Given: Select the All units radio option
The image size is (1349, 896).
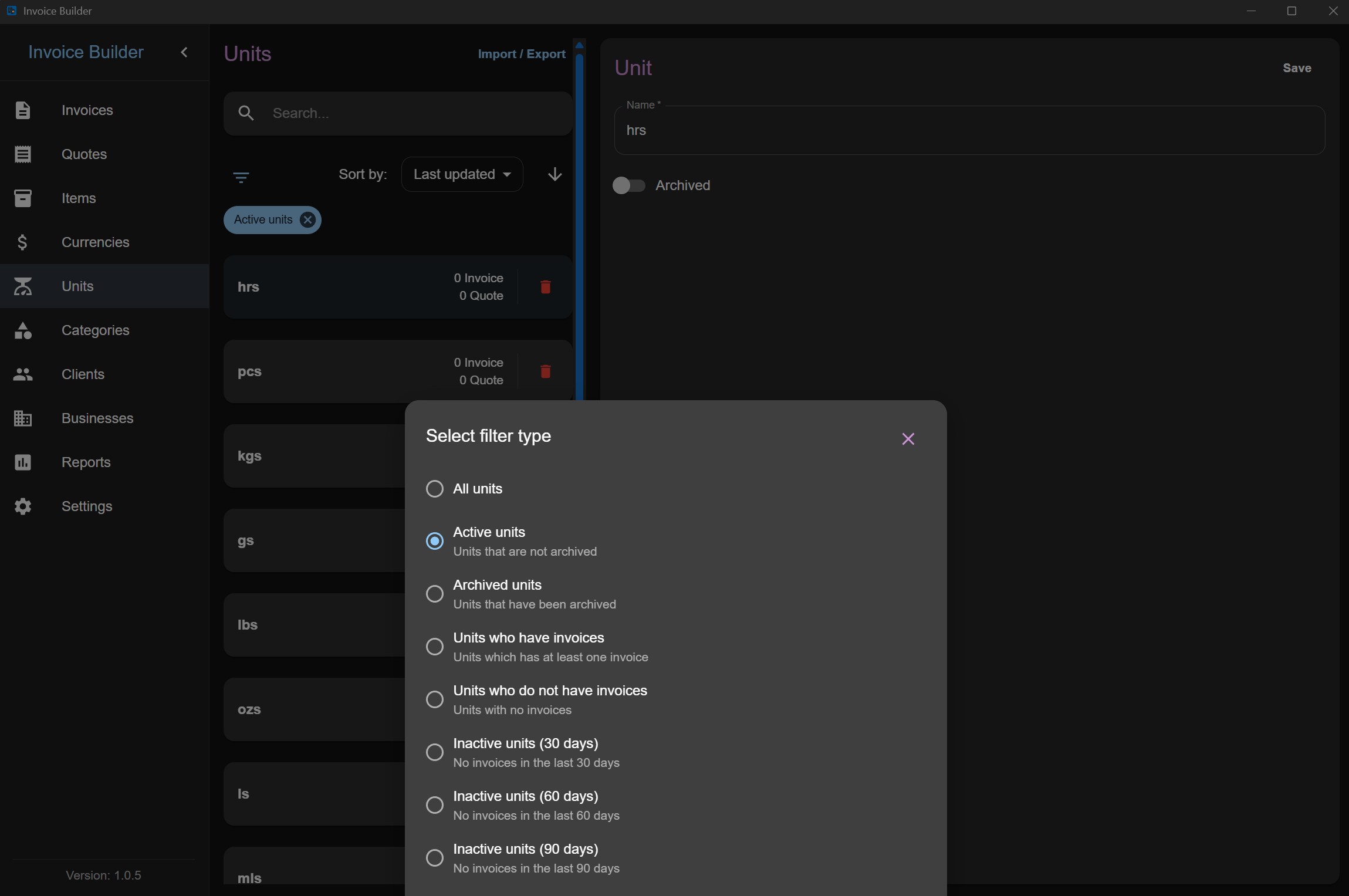Looking at the screenshot, I should click(434, 488).
